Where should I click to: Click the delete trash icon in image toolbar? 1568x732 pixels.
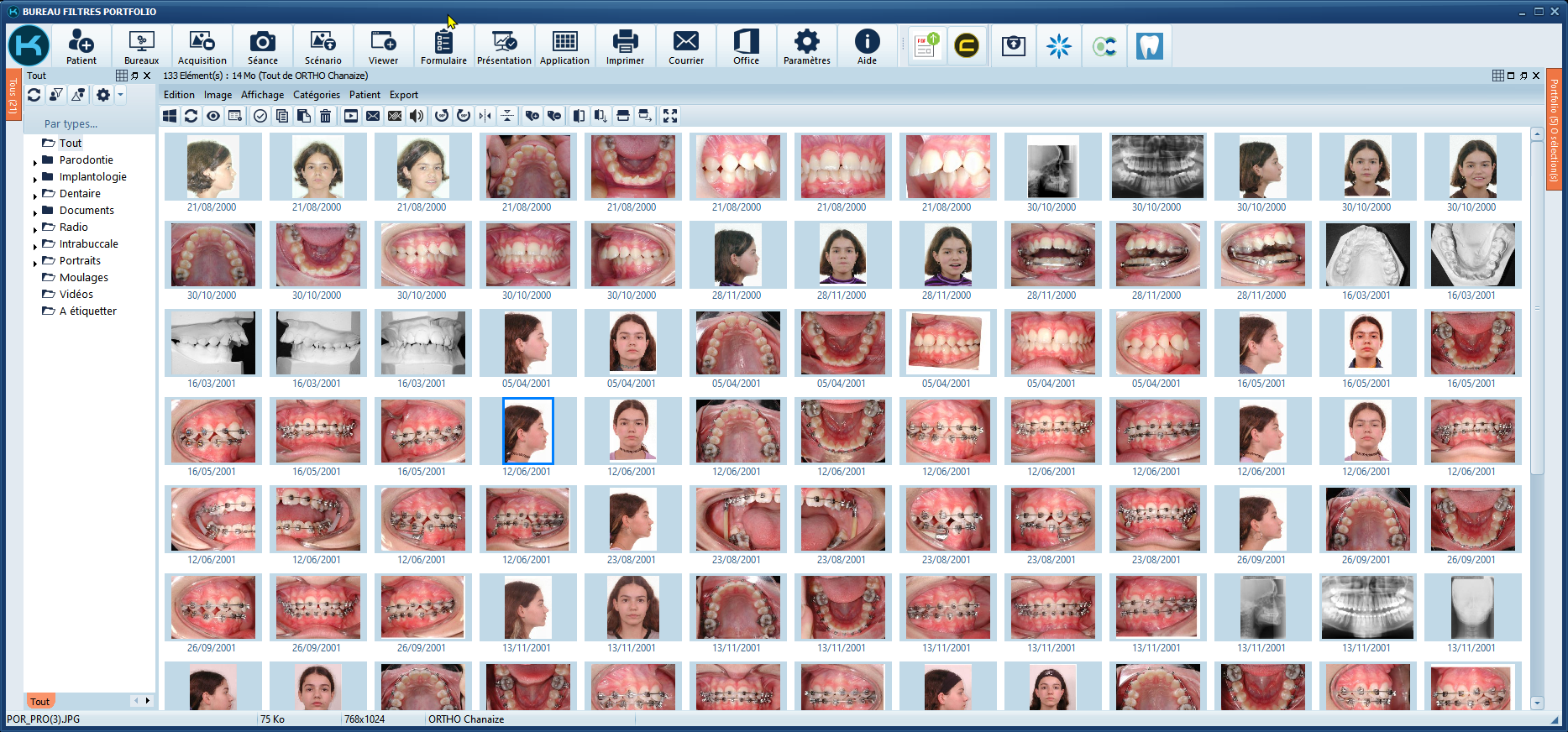click(x=326, y=116)
